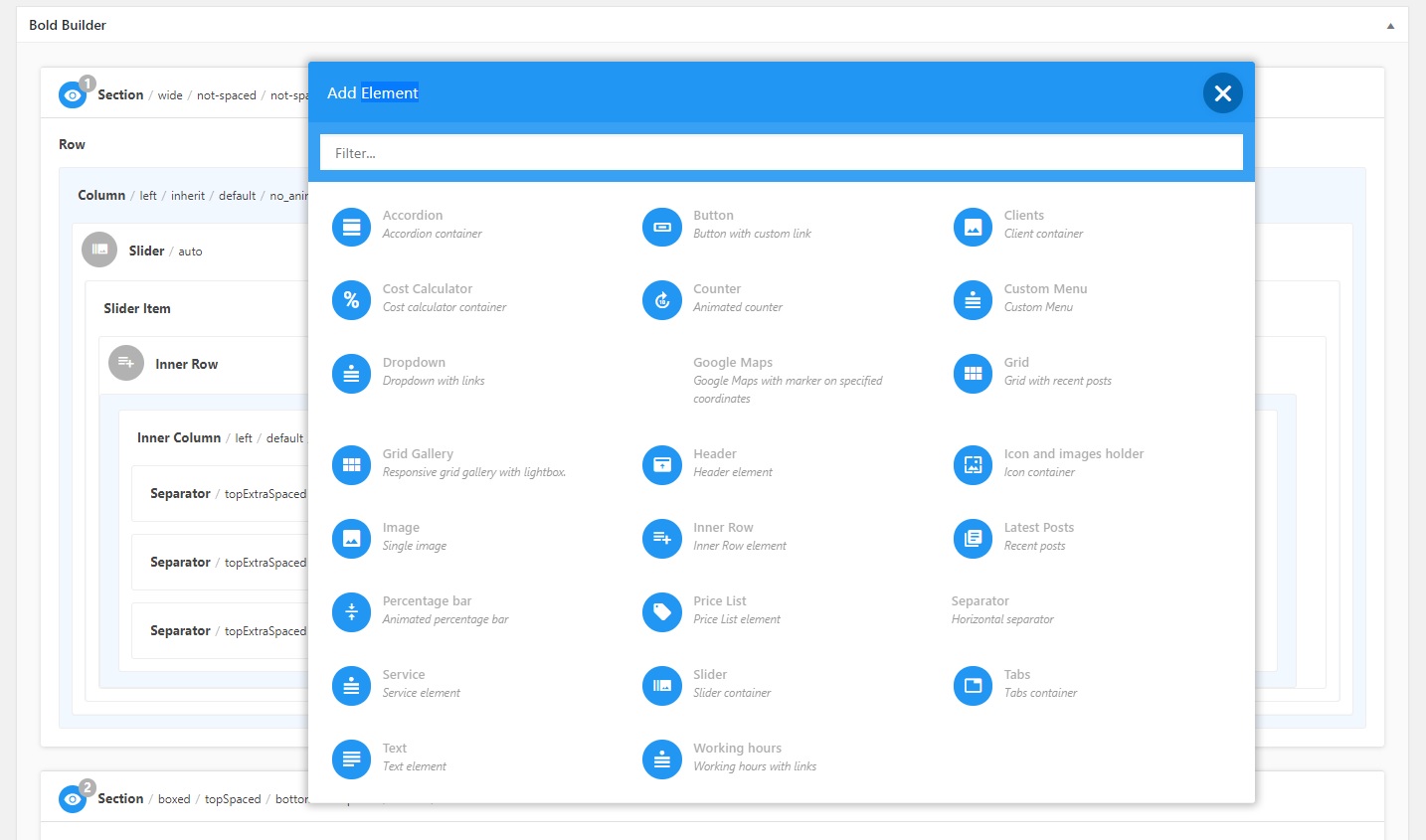Image resolution: width=1426 pixels, height=840 pixels.
Task: Click the gray Slider icon in builder
Action: point(99,251)
